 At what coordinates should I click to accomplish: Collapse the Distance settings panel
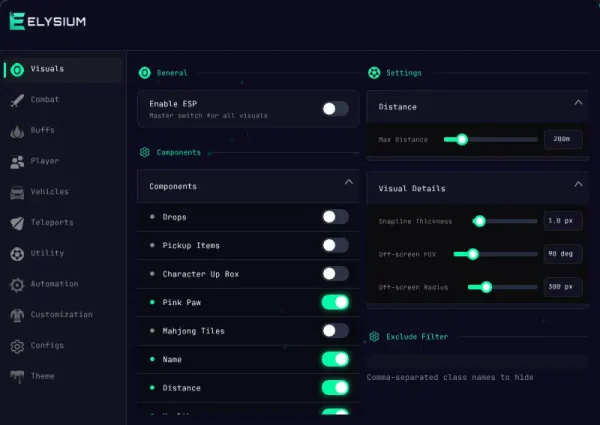point(578,103)
